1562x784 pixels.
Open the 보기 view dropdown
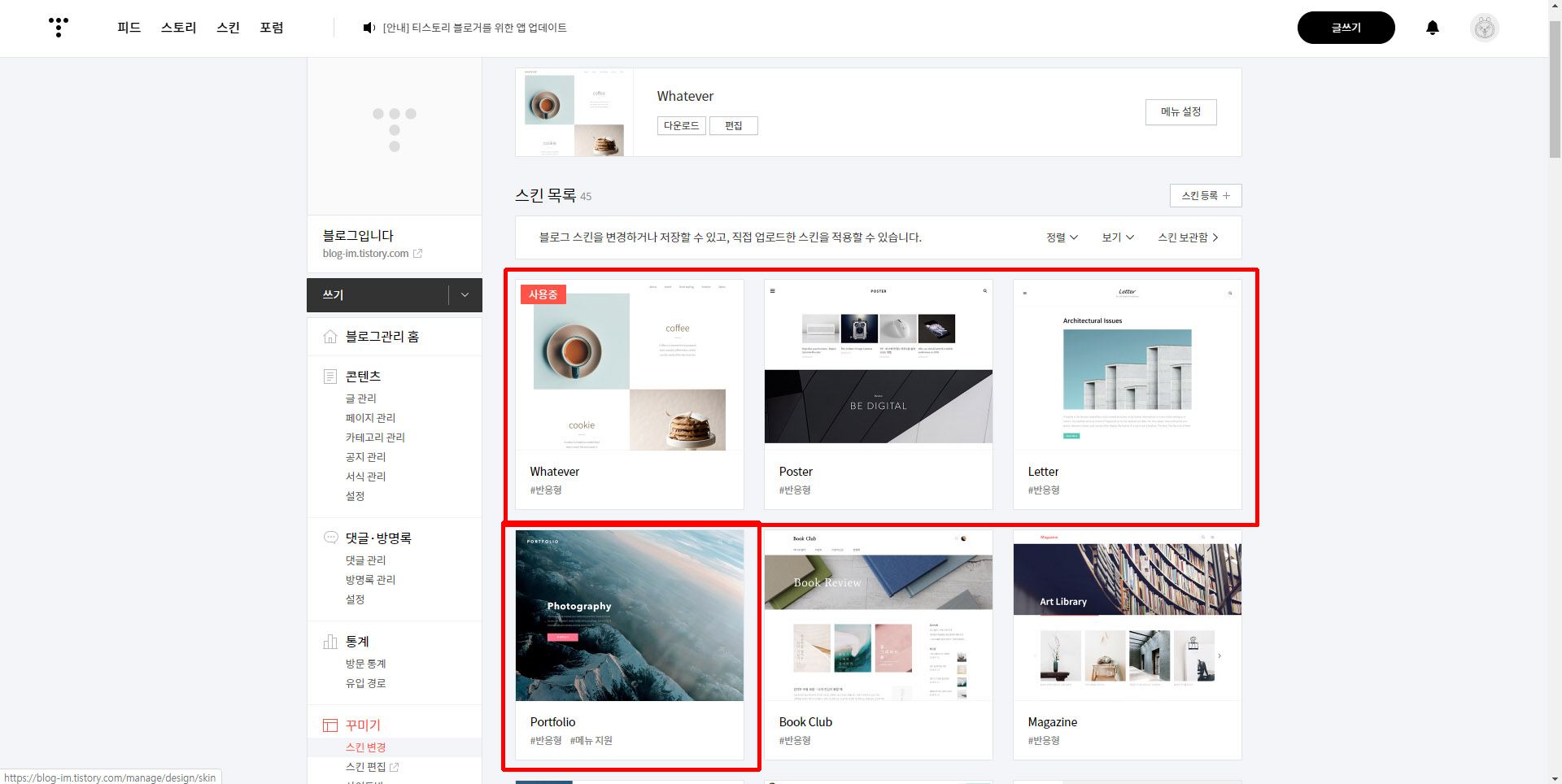click(x=1118, y=237)
